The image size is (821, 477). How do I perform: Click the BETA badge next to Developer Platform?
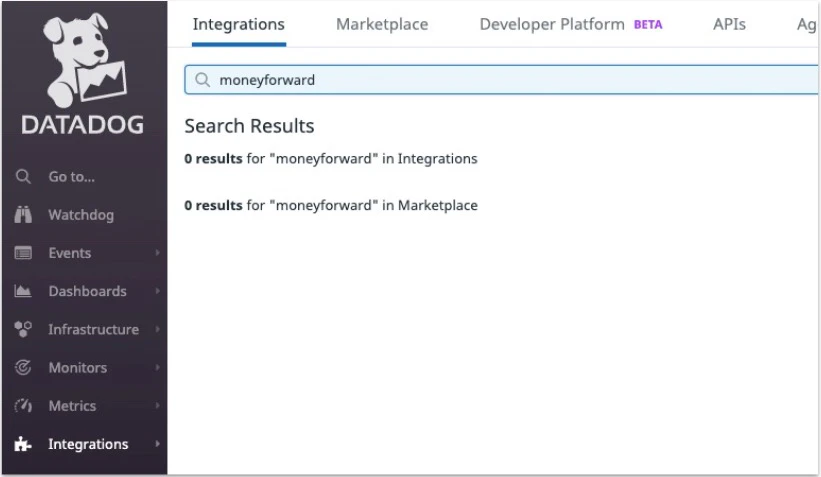[x=648, y=25]
